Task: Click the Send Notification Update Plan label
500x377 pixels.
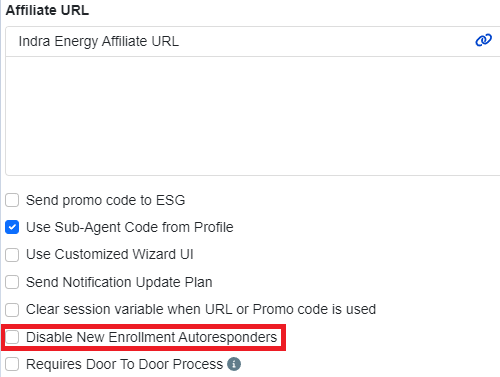Action: point(119,282)
